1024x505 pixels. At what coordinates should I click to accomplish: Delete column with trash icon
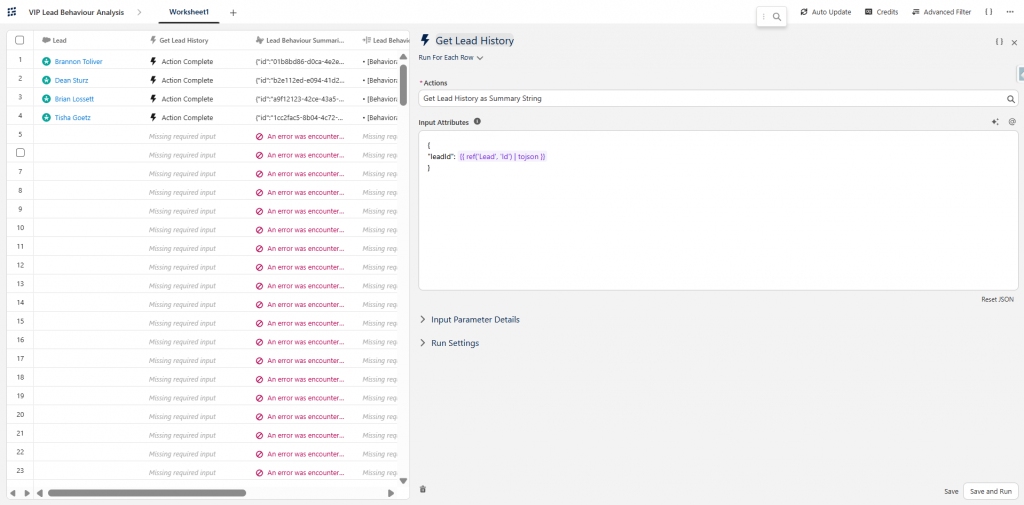coord(423,489)
